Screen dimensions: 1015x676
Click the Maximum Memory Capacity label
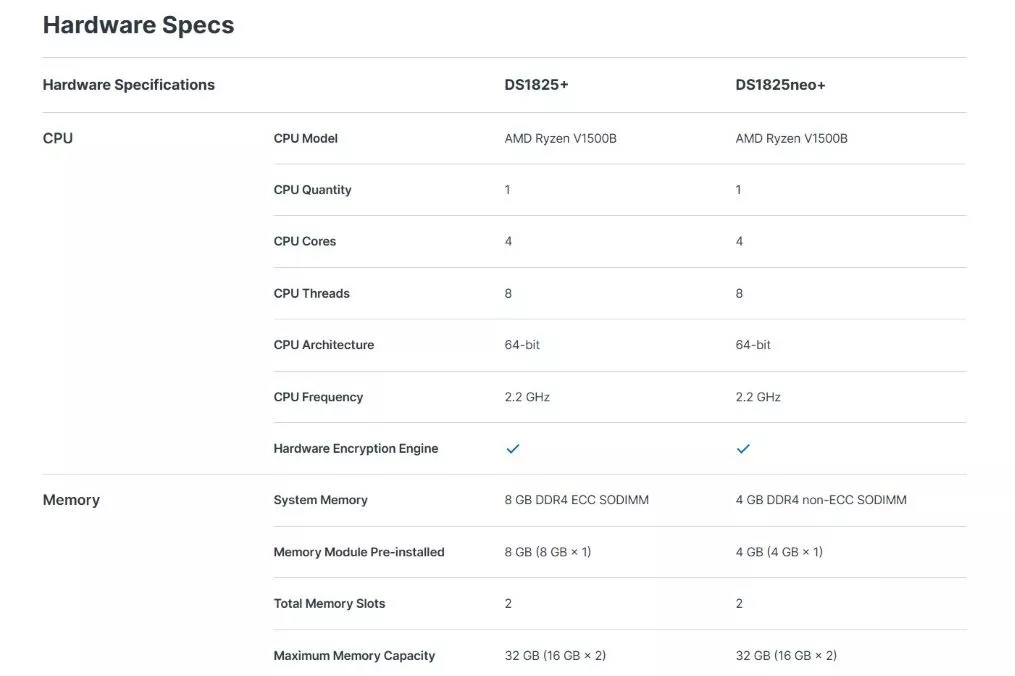click(x=354, y=655)
